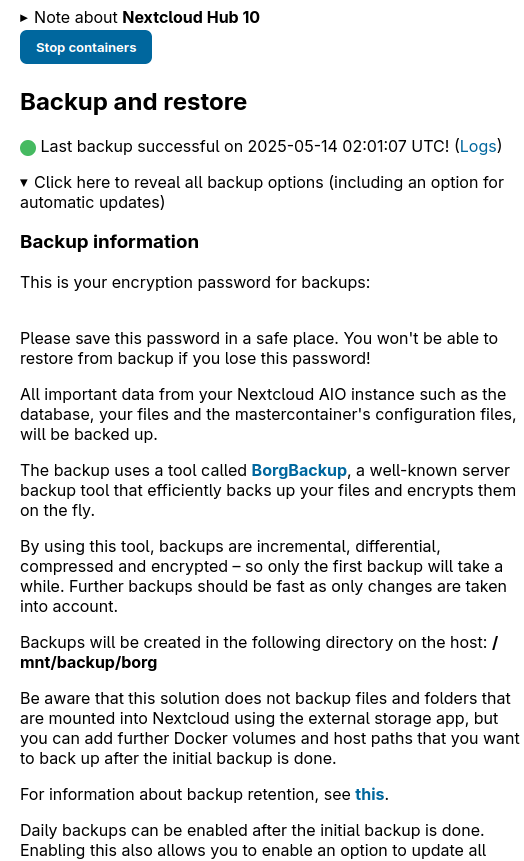Click the external storage app warning paragraph

coord(270,728)
